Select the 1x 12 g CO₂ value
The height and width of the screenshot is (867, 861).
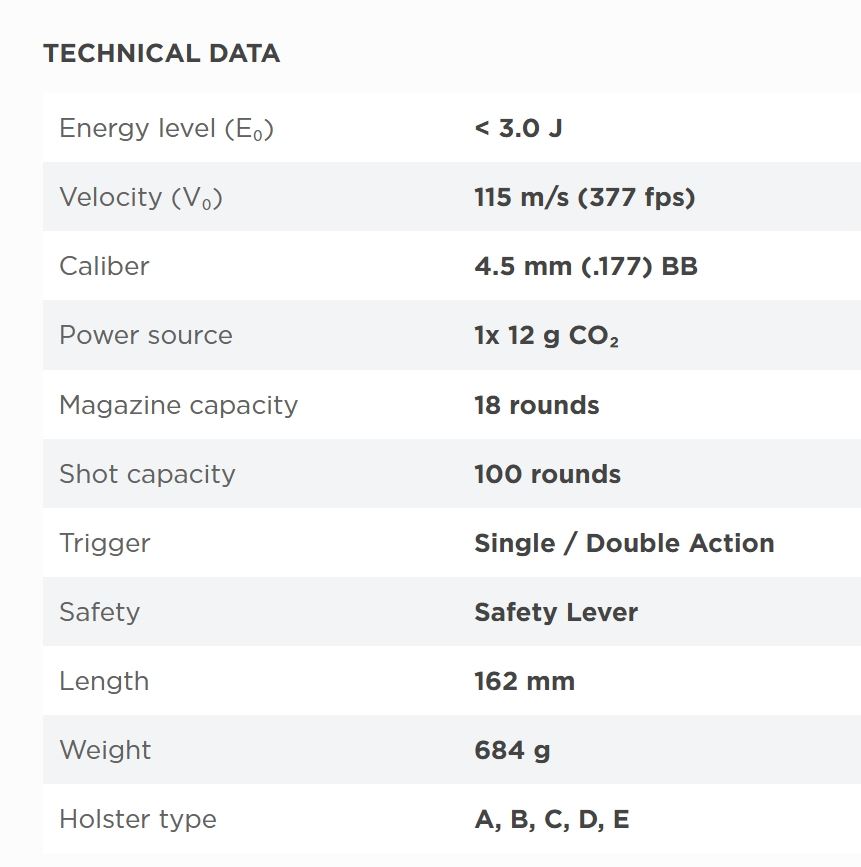546,336
